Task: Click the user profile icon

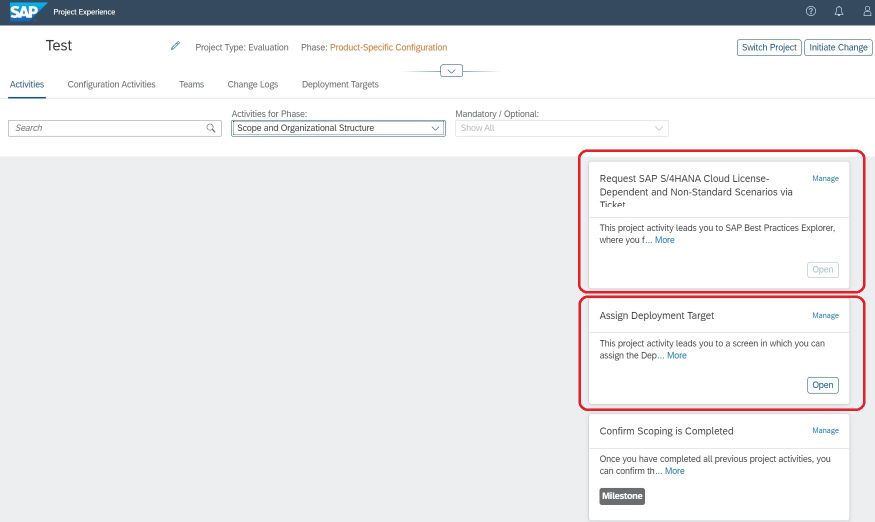Action: 868,11
